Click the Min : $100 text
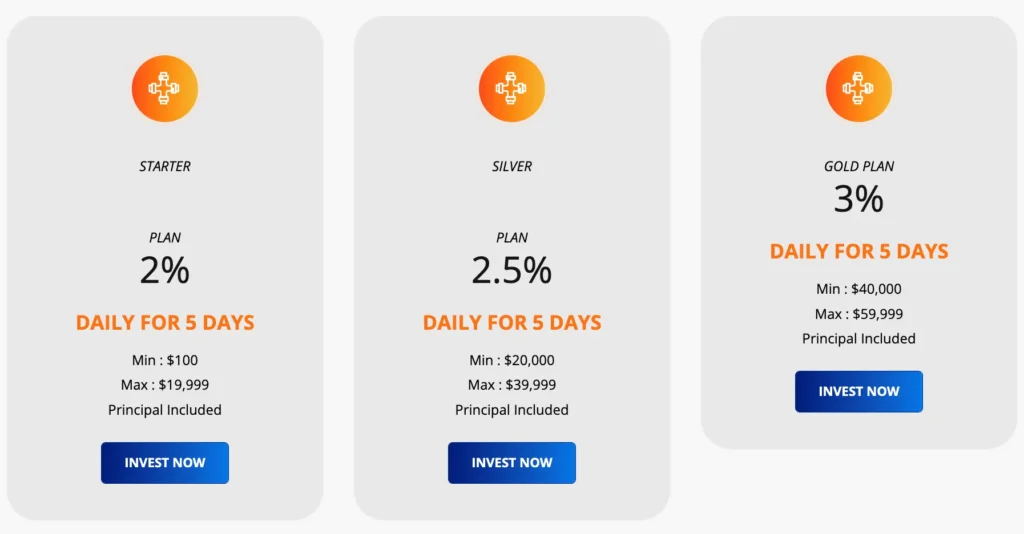This screenshot has width=1024, height=534. click(x=165, y=360)
